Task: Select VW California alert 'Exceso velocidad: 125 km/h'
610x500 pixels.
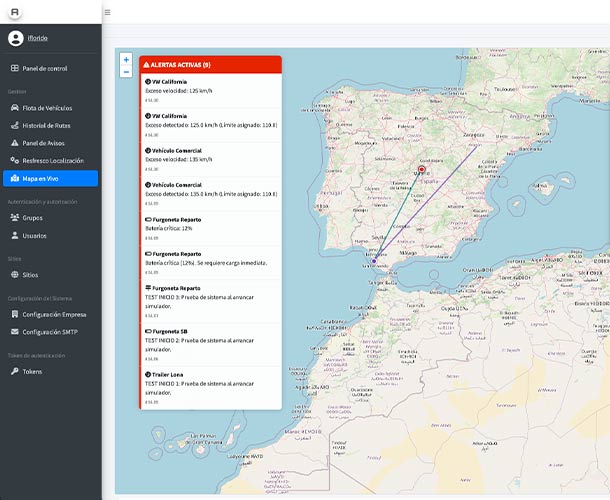Action: [211, 91]
